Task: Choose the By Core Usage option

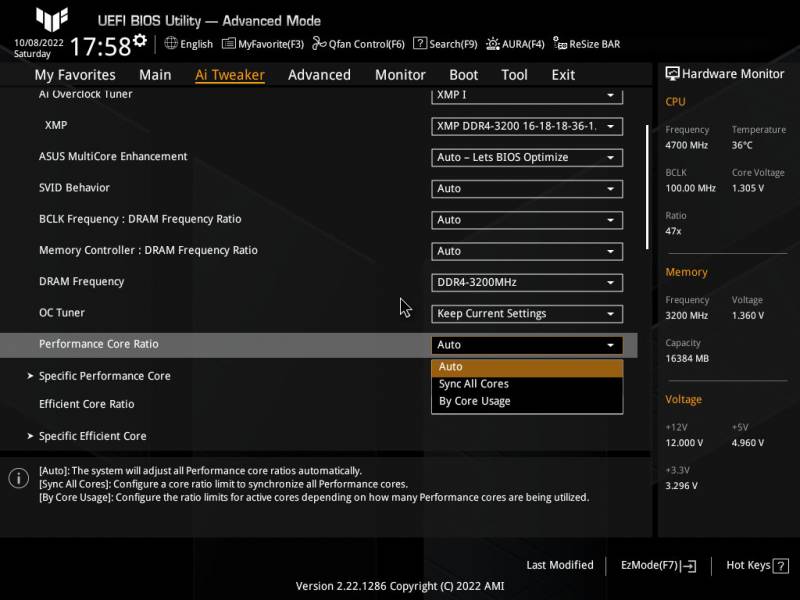Action: (527, 402)
